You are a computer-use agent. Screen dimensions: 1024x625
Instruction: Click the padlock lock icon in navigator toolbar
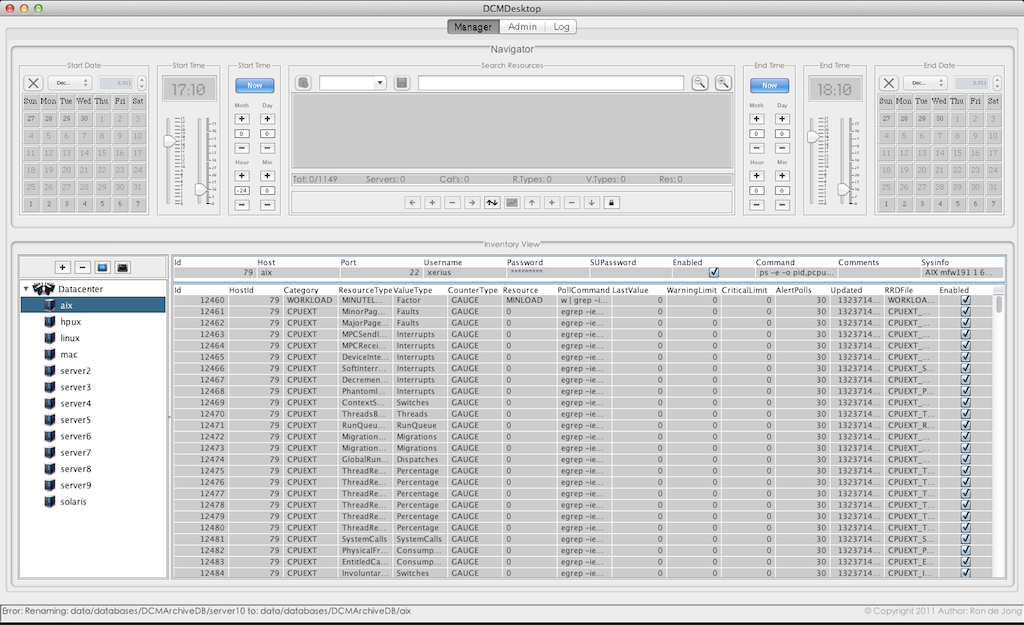coord(610,202)
